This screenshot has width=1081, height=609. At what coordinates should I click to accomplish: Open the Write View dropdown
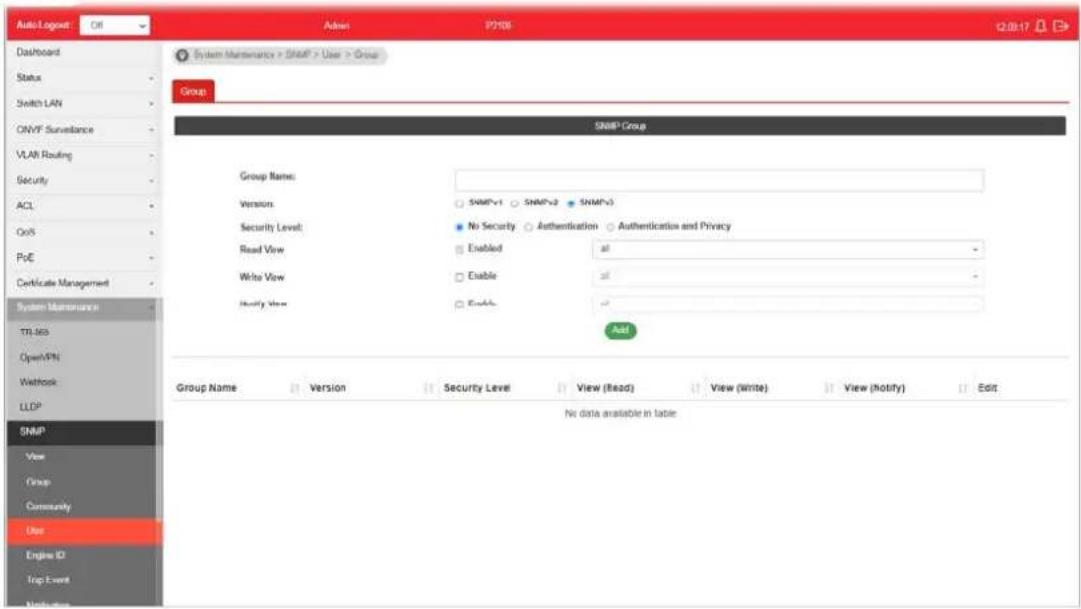coord(788,277)
